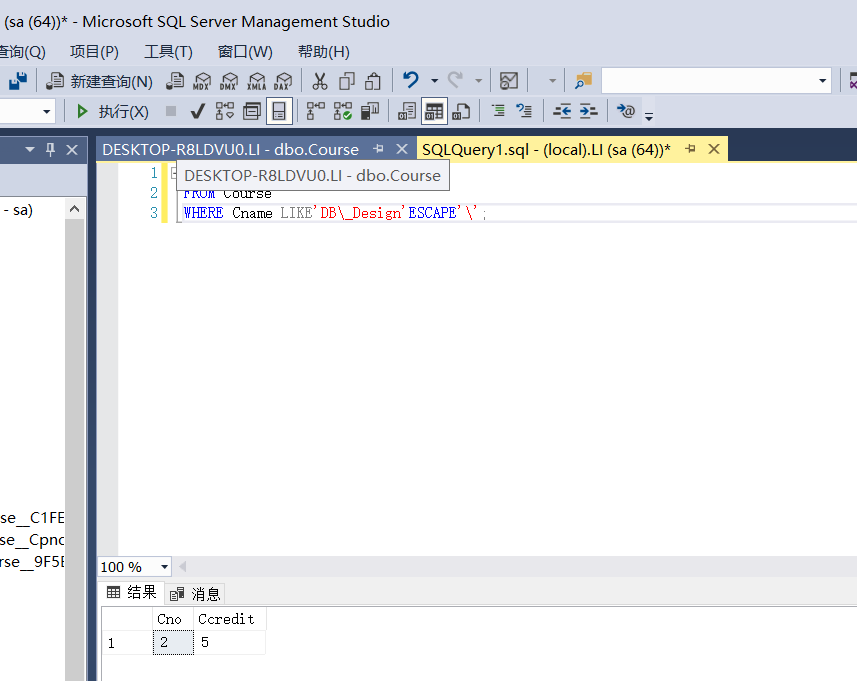Execute the query with 执行(X)
The height and width of the screenshot is (681, 857).
point(112,111)
